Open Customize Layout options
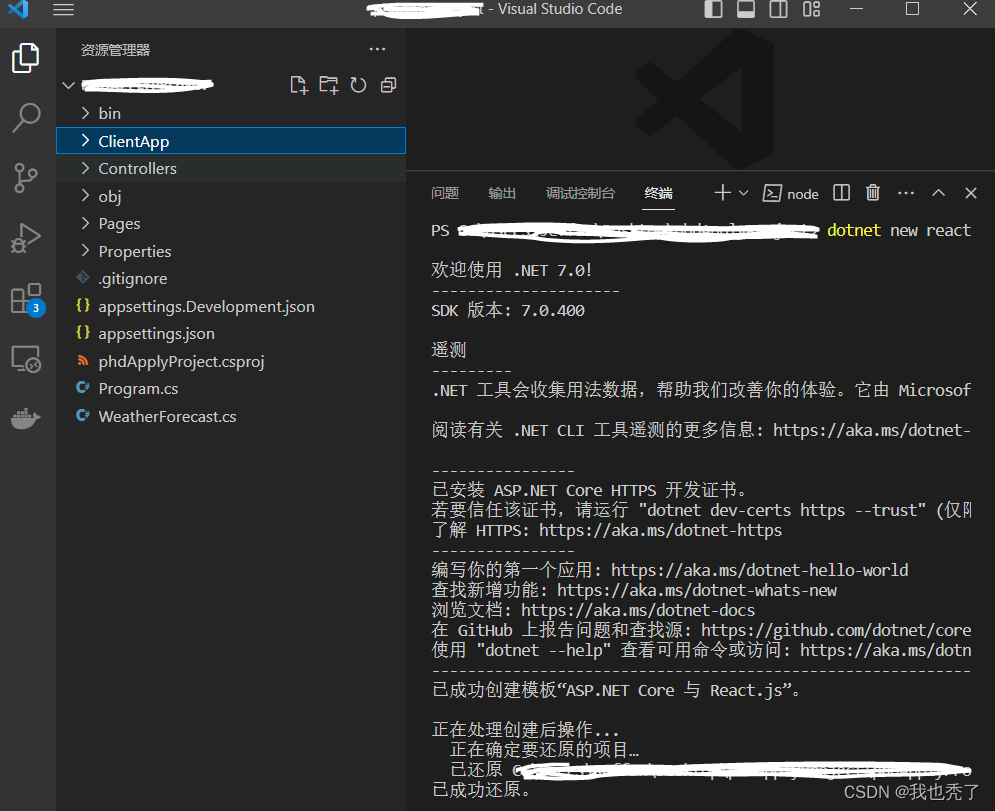 coord(812,9)
